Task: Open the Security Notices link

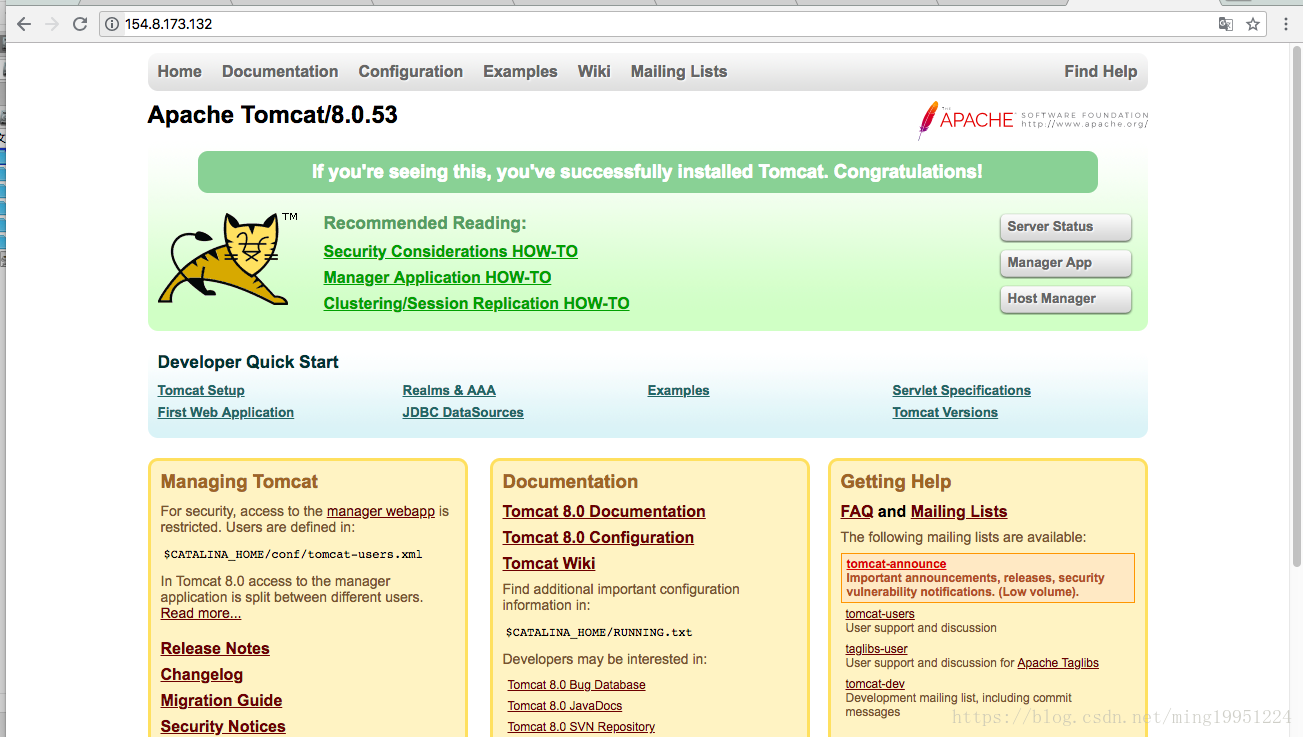Action: [x=223, y=727]
